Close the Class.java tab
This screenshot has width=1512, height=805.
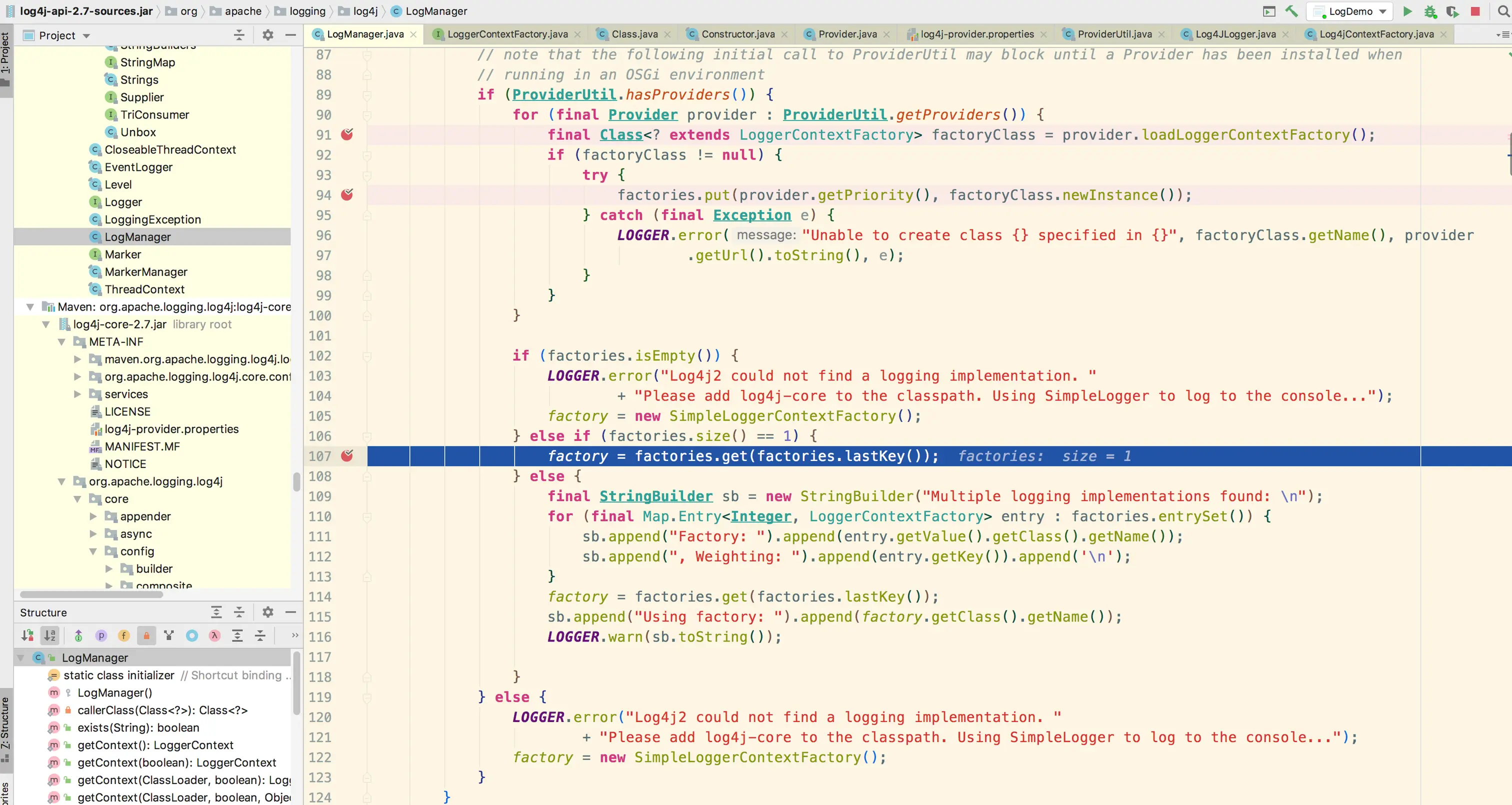coord(667,34)
